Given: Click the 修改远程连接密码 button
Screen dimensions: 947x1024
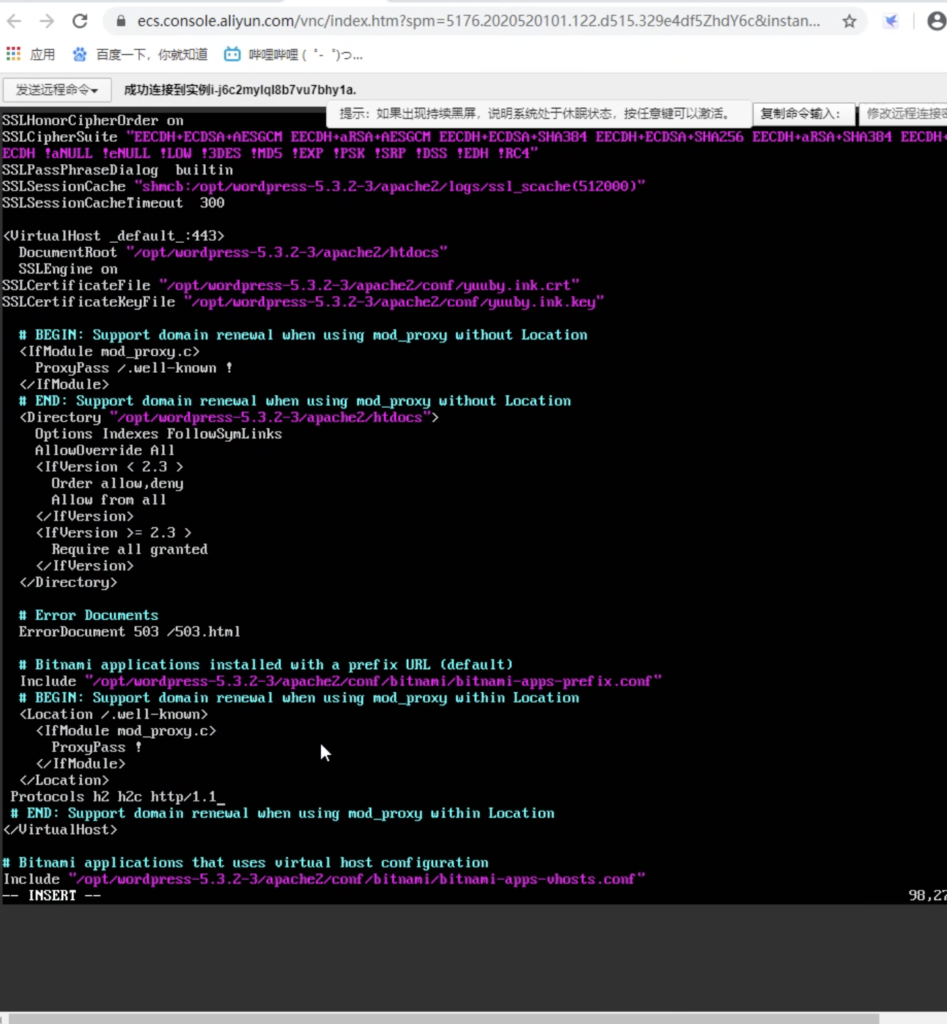Looking at the screenshot, I should pyautogui.click(x=904, y=114).
